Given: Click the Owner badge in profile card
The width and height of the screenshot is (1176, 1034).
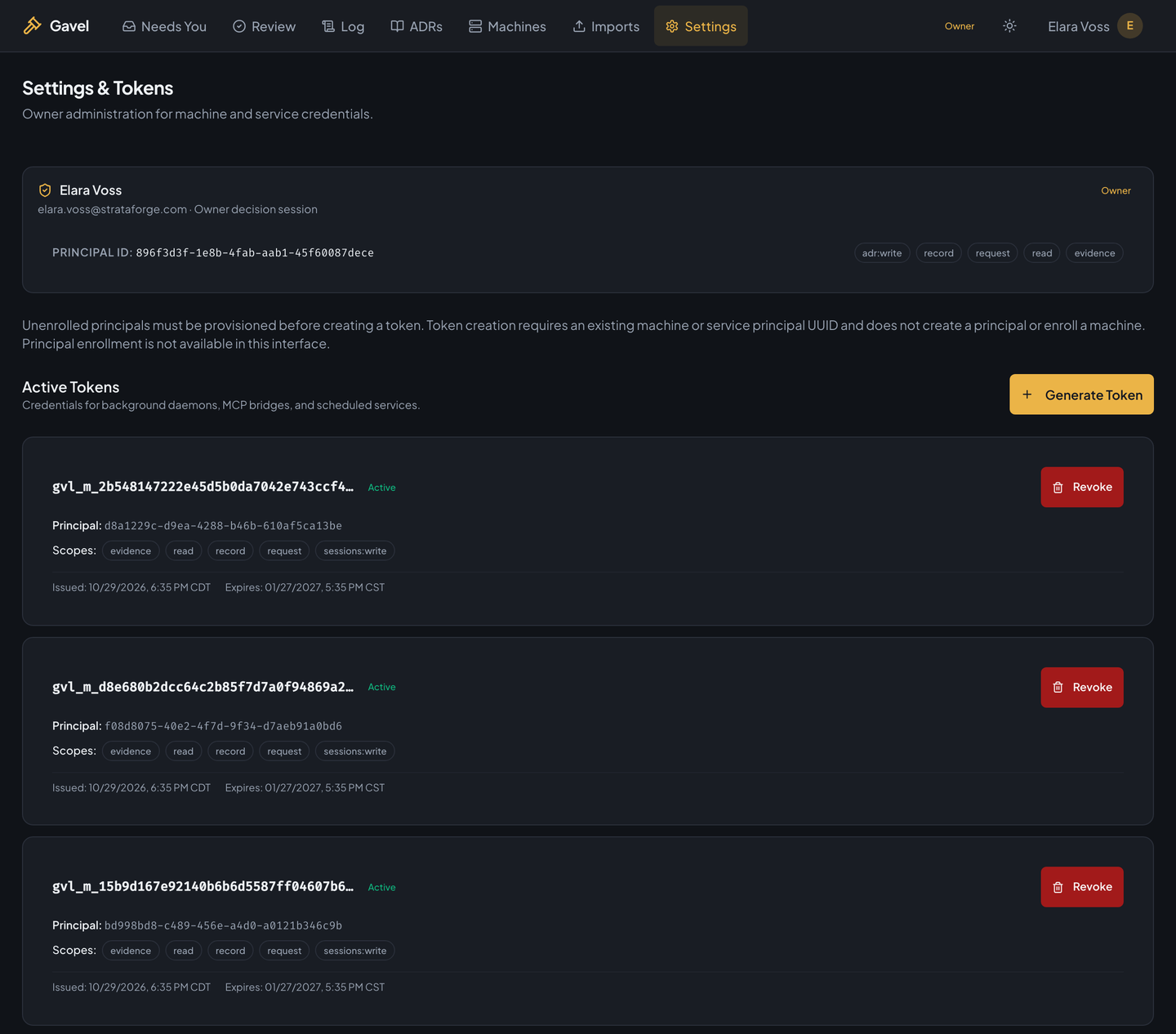Looking at the screenshot, I should tap(1116, 190).
